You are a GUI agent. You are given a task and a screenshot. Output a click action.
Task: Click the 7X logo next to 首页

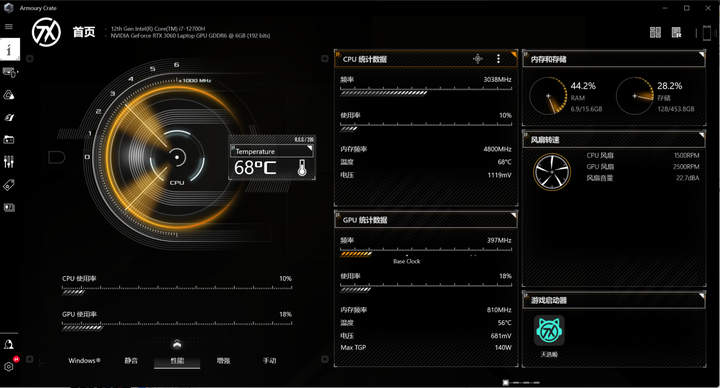(x=46, y=32)
